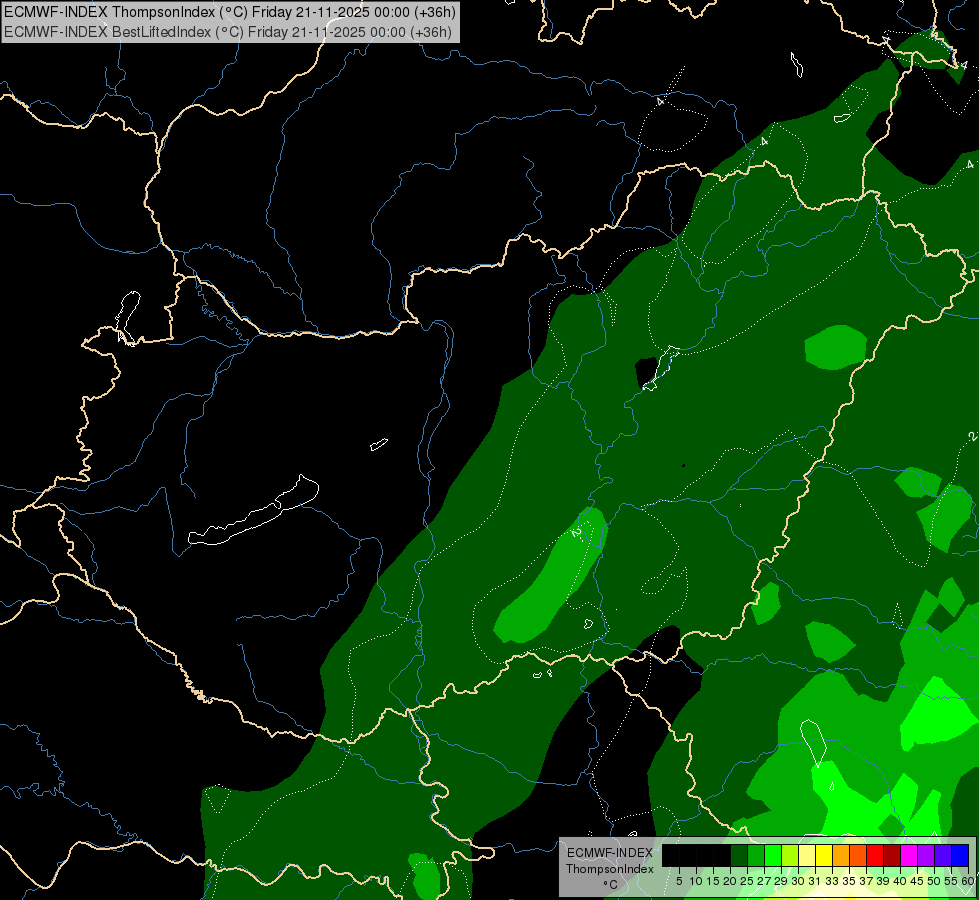
Task: Select the orange 33–35 legend swatch
Action: 841,855
